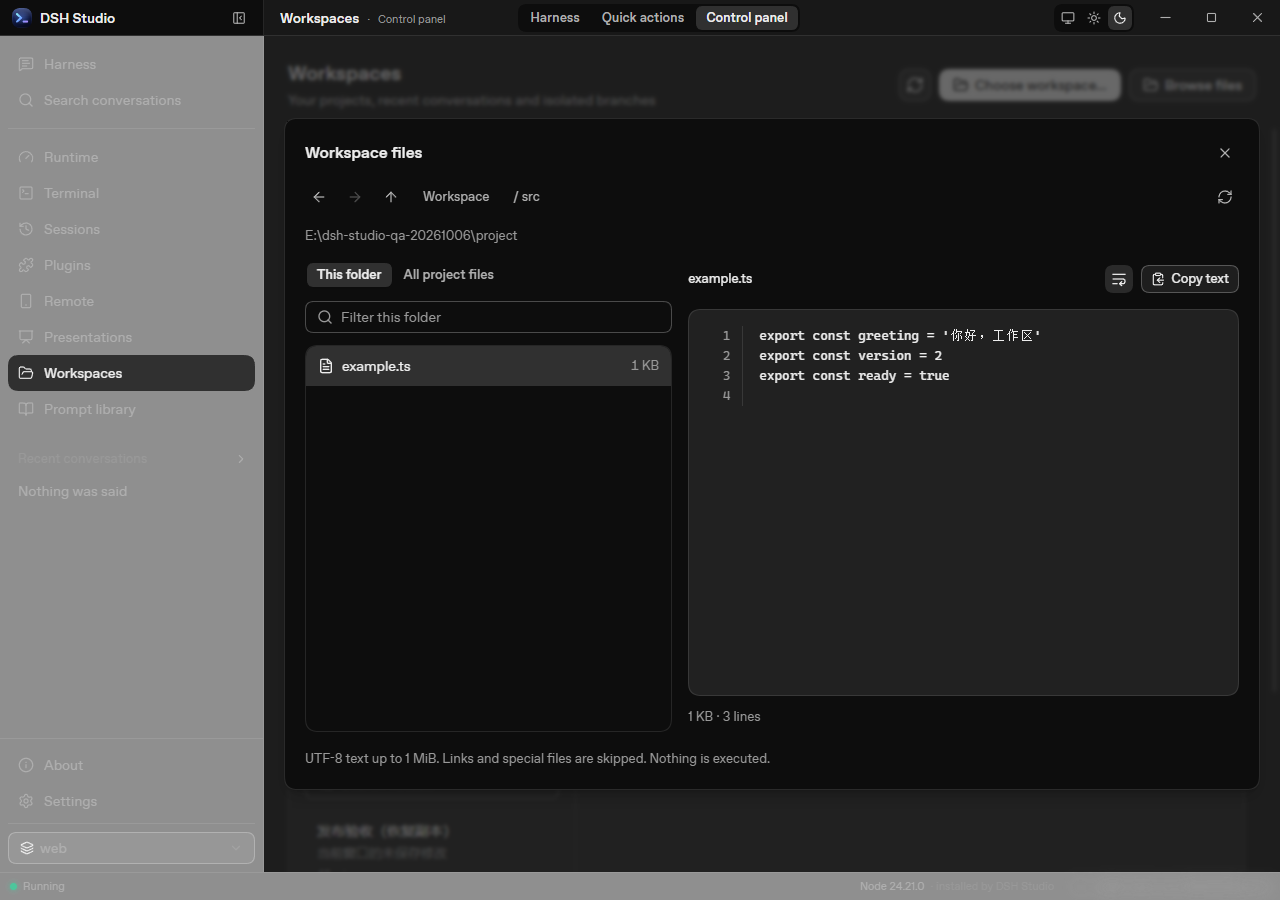This screenshot has height=900, width=1280.
Task: Open the web selector dropdown
Action: click(x=131, y=848)
